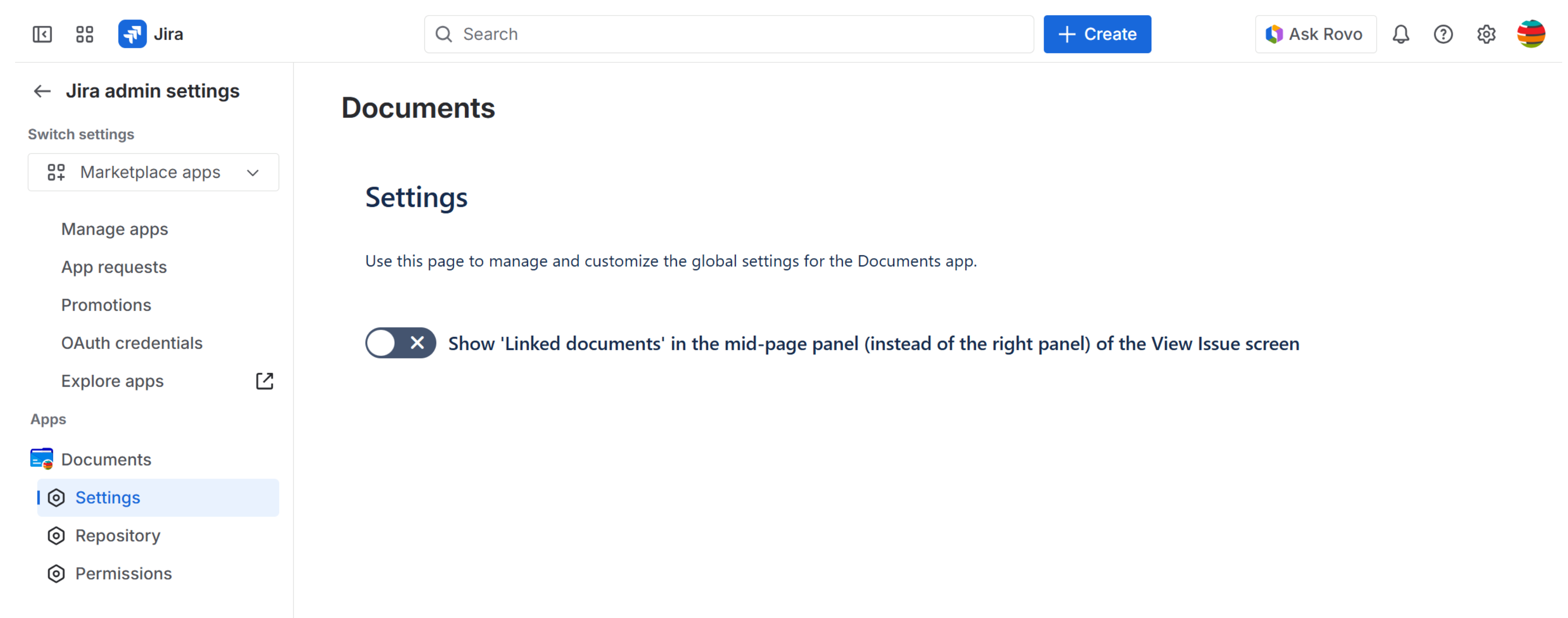Click the blue Create button
This screenshot has height=618, width=1568.
tap(1097, 34)
